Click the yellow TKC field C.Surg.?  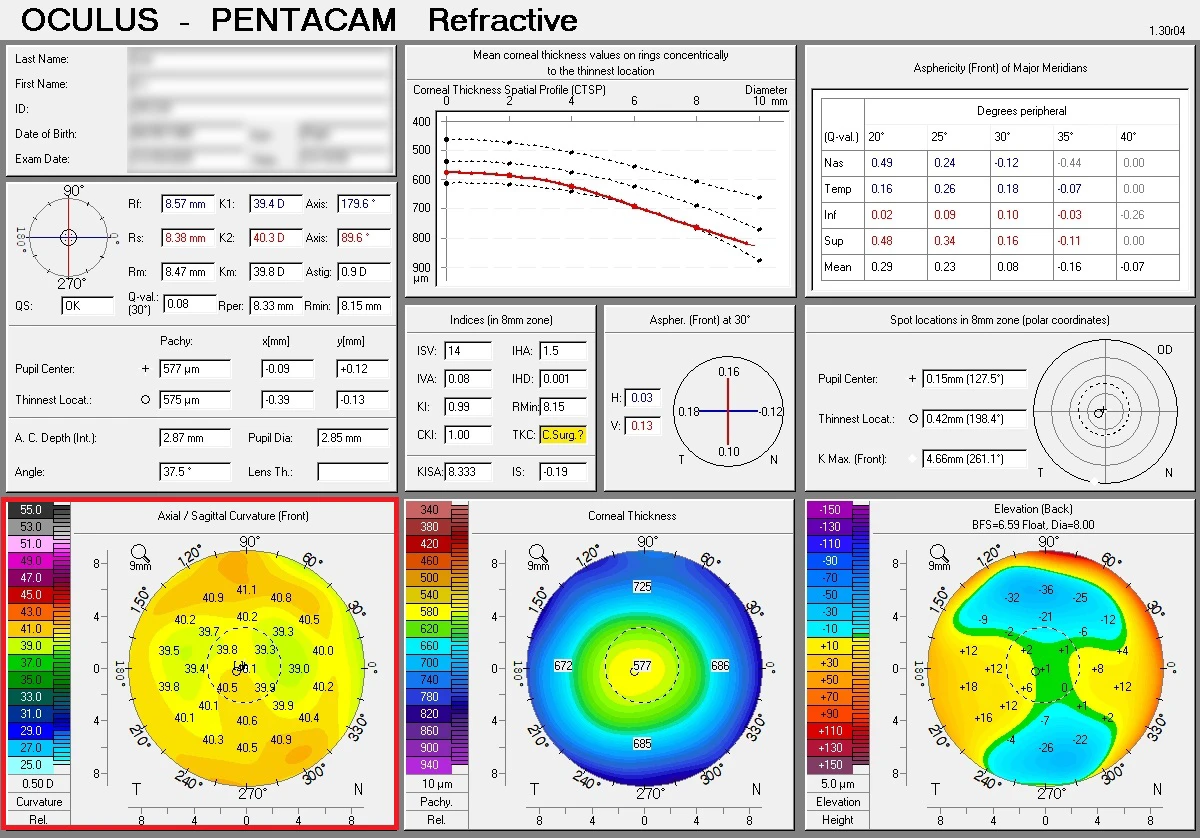click(x=562, y=435)
